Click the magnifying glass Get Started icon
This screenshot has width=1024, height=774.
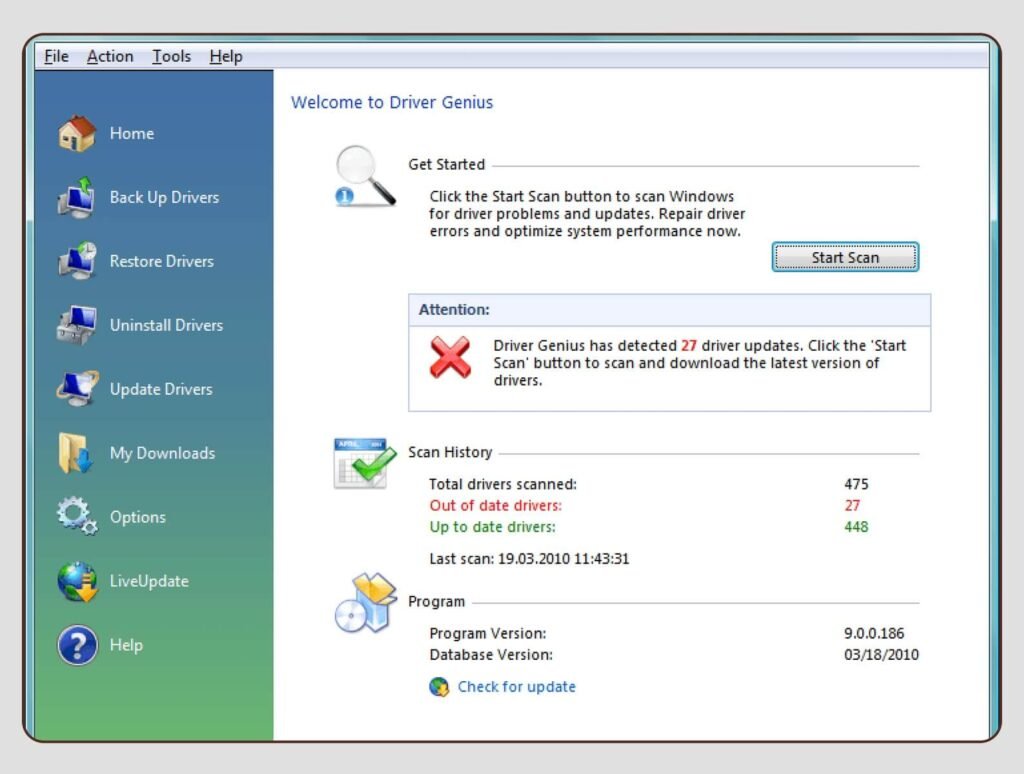click(x=365, y=176)
